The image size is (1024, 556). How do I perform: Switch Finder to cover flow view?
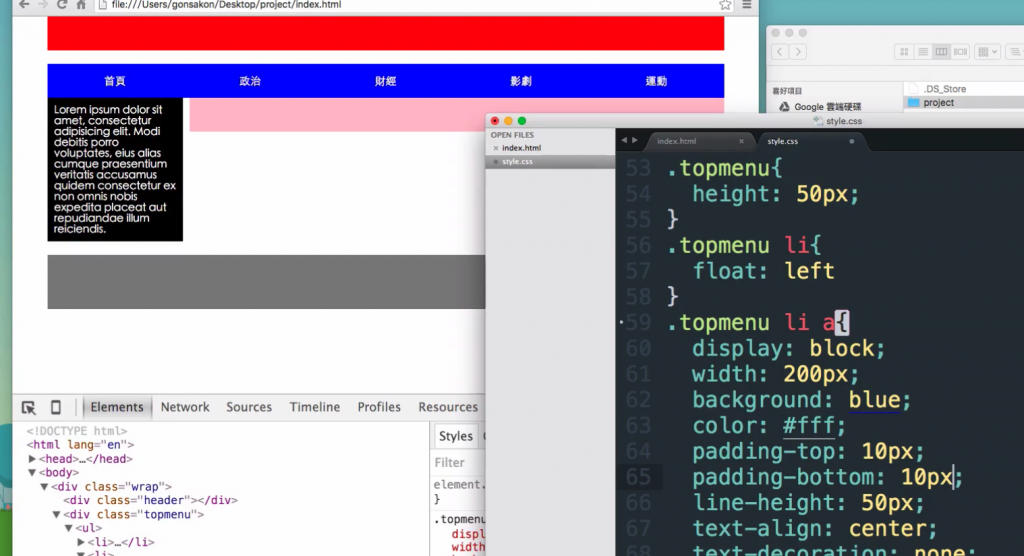coord(960,52)
